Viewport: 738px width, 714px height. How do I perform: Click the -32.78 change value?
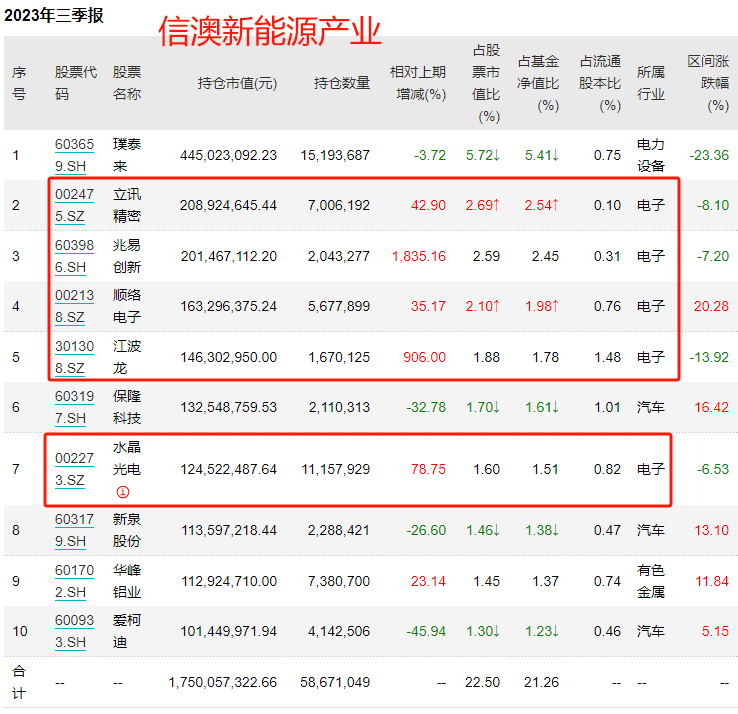click(426, 407)
